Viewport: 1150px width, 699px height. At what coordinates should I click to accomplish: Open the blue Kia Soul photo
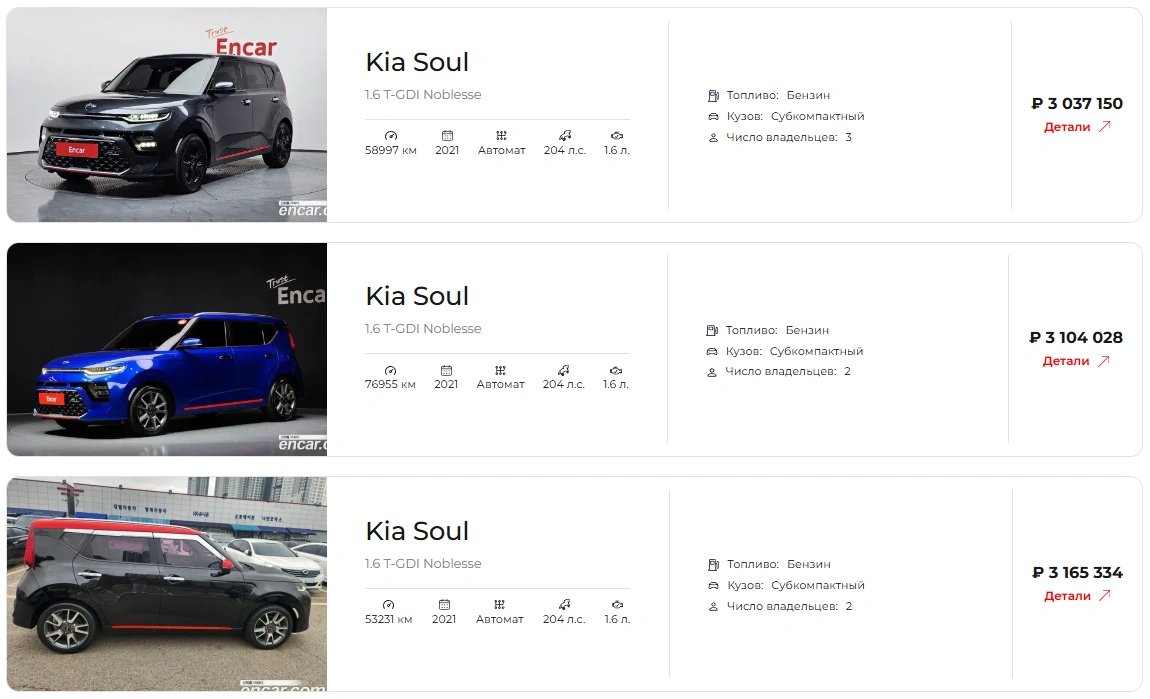pos(167,349)
